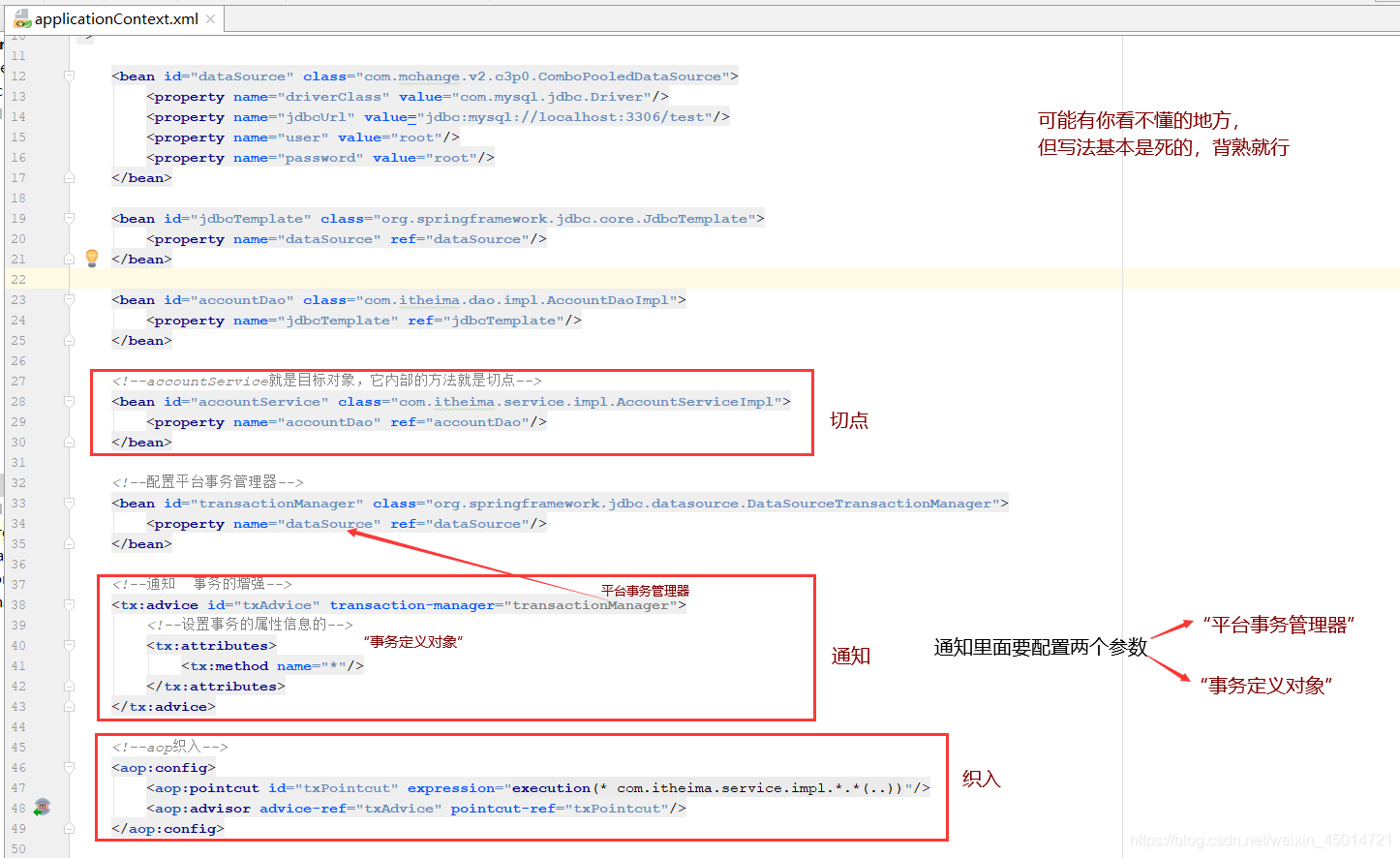Click line number 22 in the gutter
The height and width of the screenshot is (858, 1400).
point(18,280)
